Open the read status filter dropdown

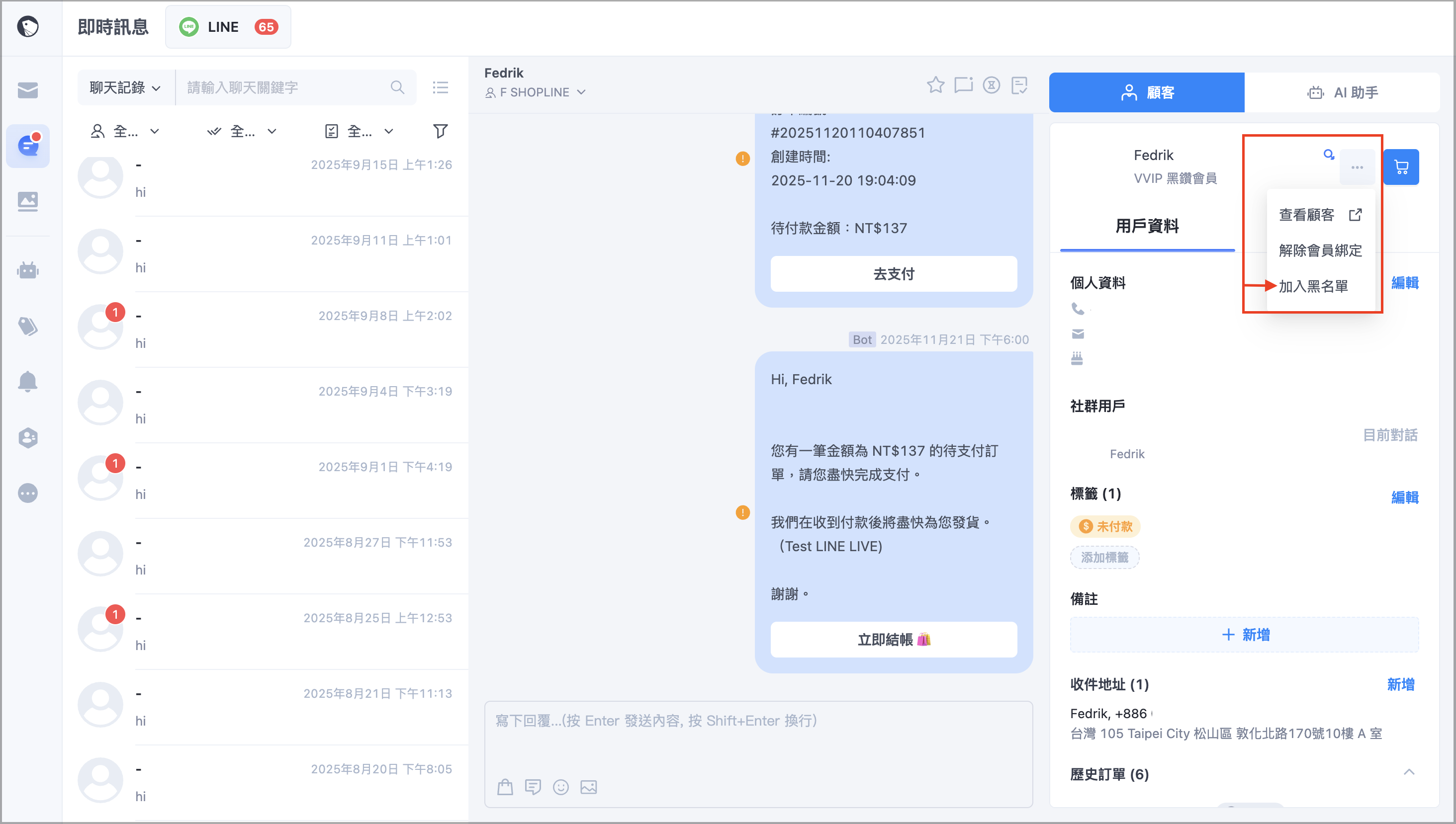(x=242, y=131)
